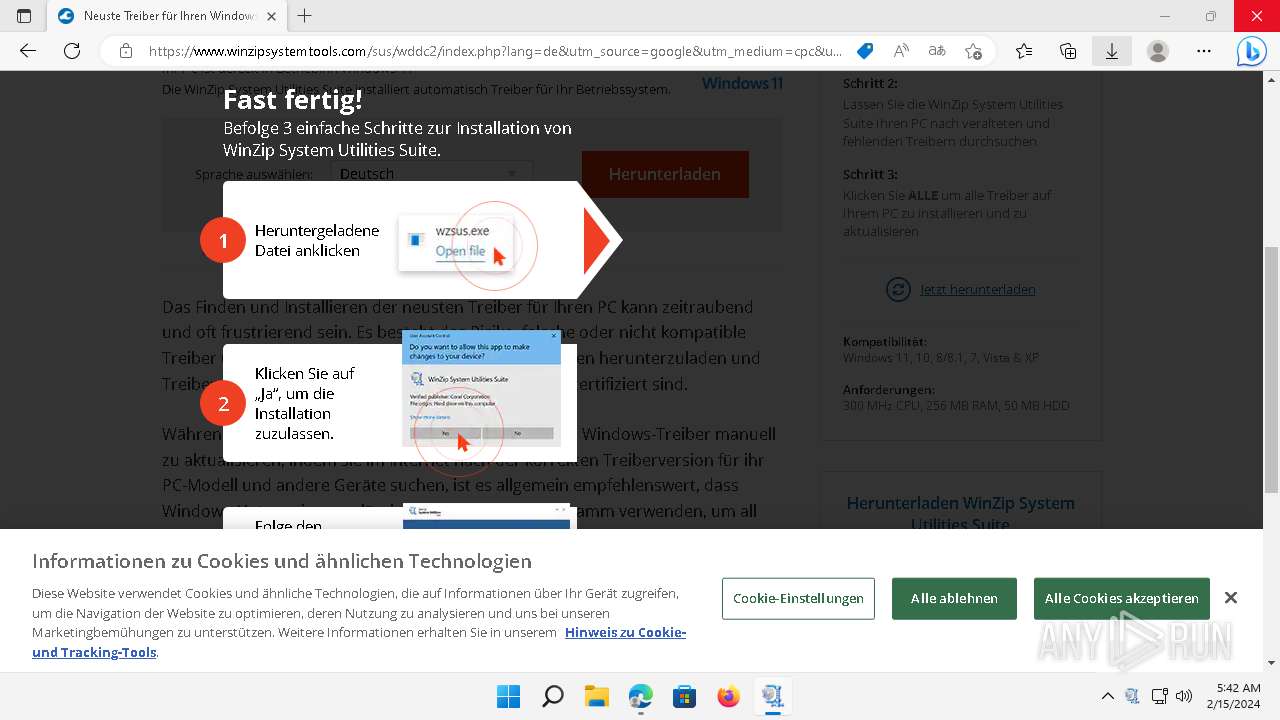1280x720 pixels.
Task: Click the WinZip system tray icon
Action: [x=1133, y=696]
